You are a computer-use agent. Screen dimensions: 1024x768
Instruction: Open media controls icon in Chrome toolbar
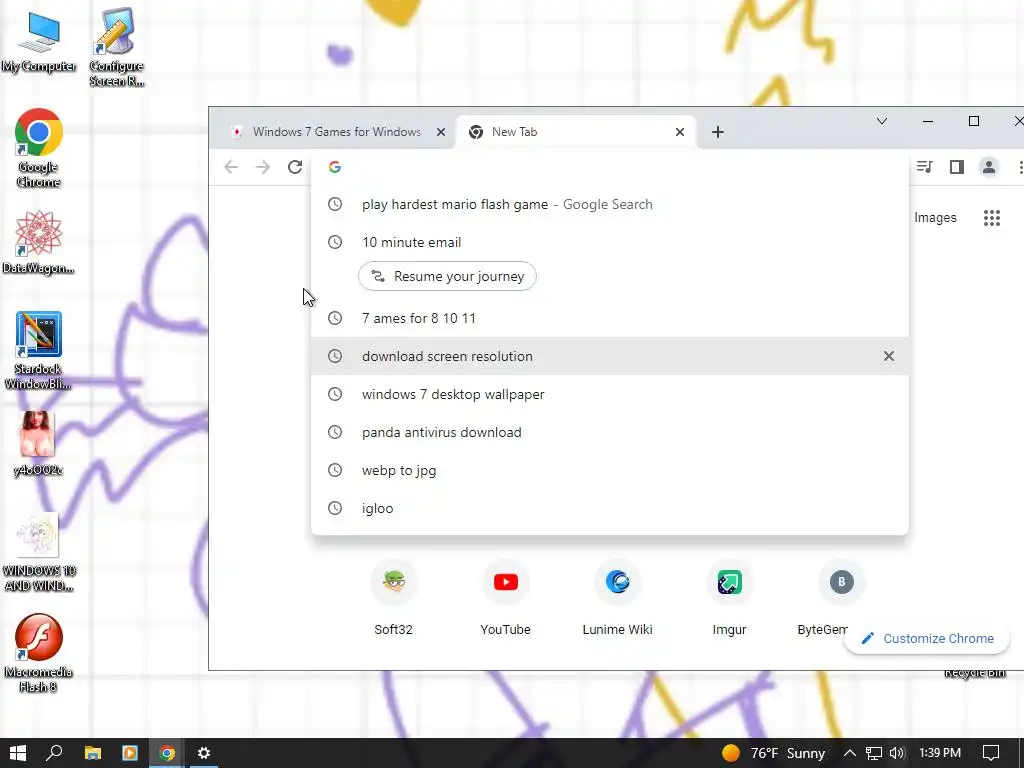(924, 167)
